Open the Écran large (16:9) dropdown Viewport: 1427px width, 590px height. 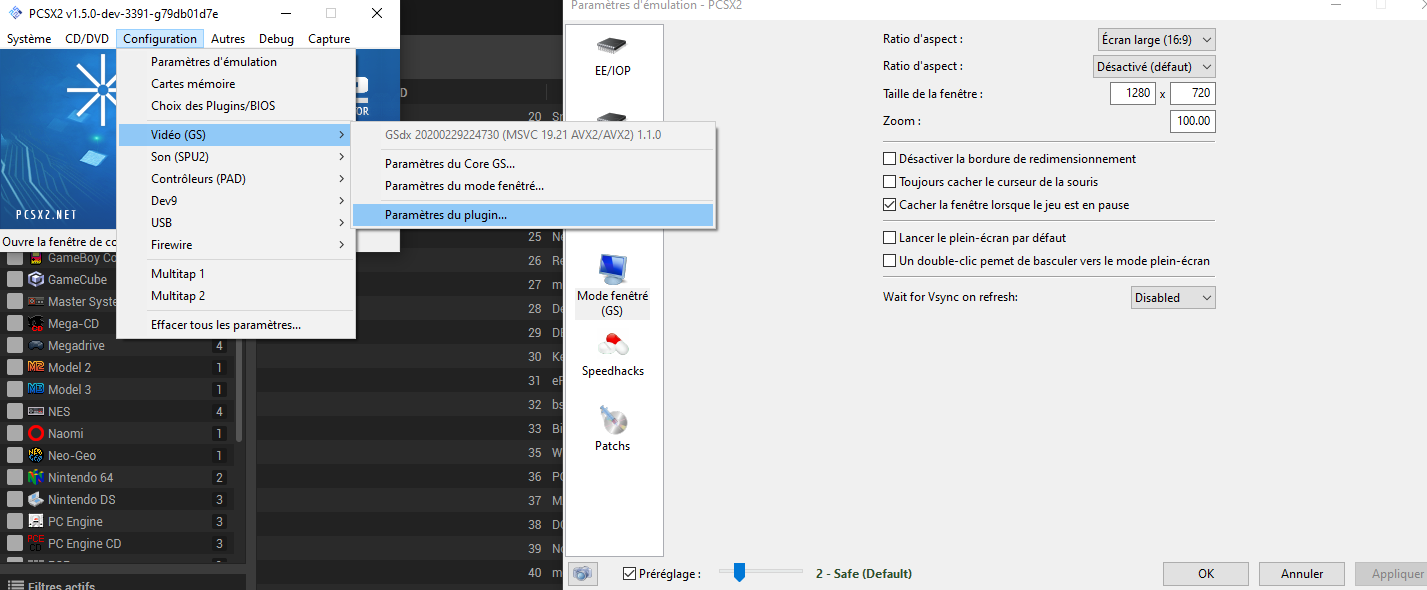[1157, 40]
